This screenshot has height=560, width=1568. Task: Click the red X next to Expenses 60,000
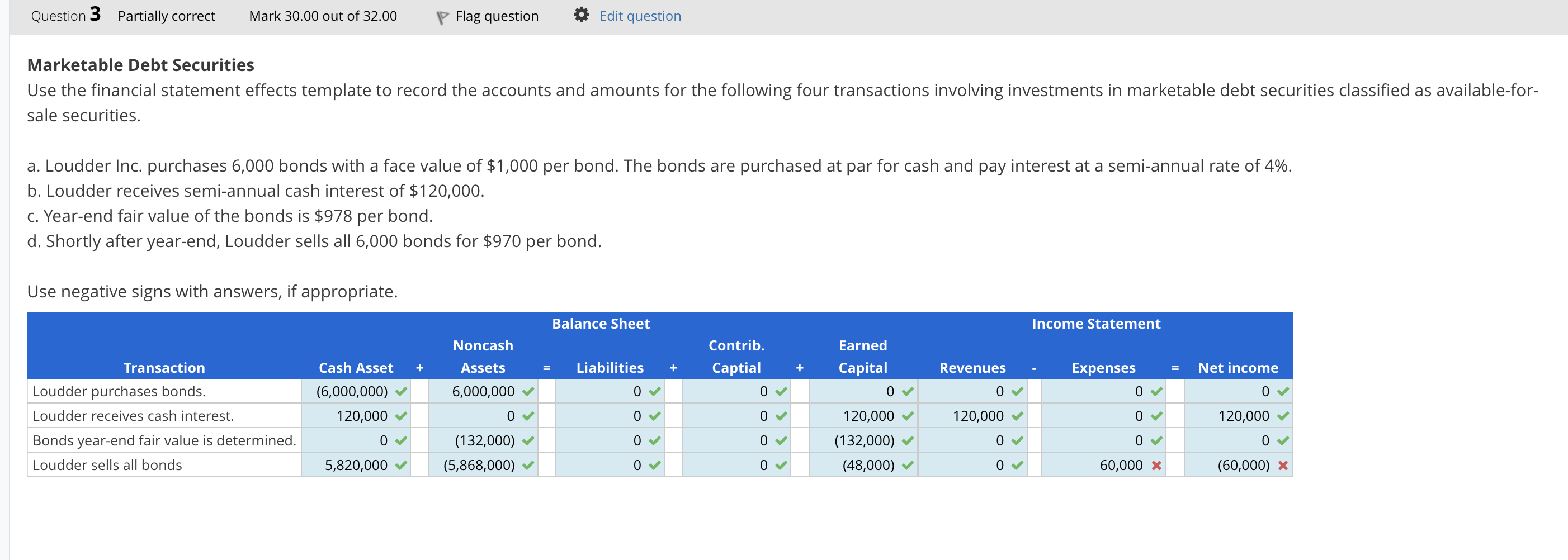(1156, 466)
